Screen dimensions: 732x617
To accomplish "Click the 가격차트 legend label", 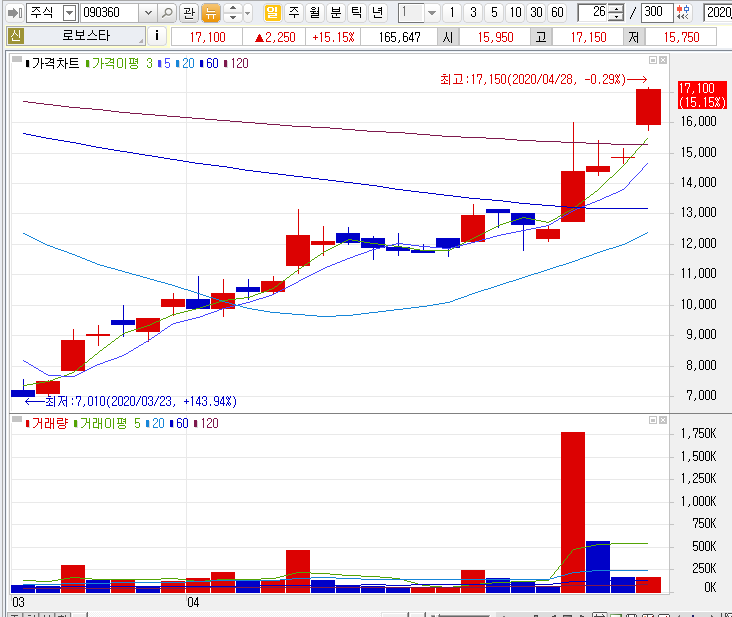I will (52, 63).
